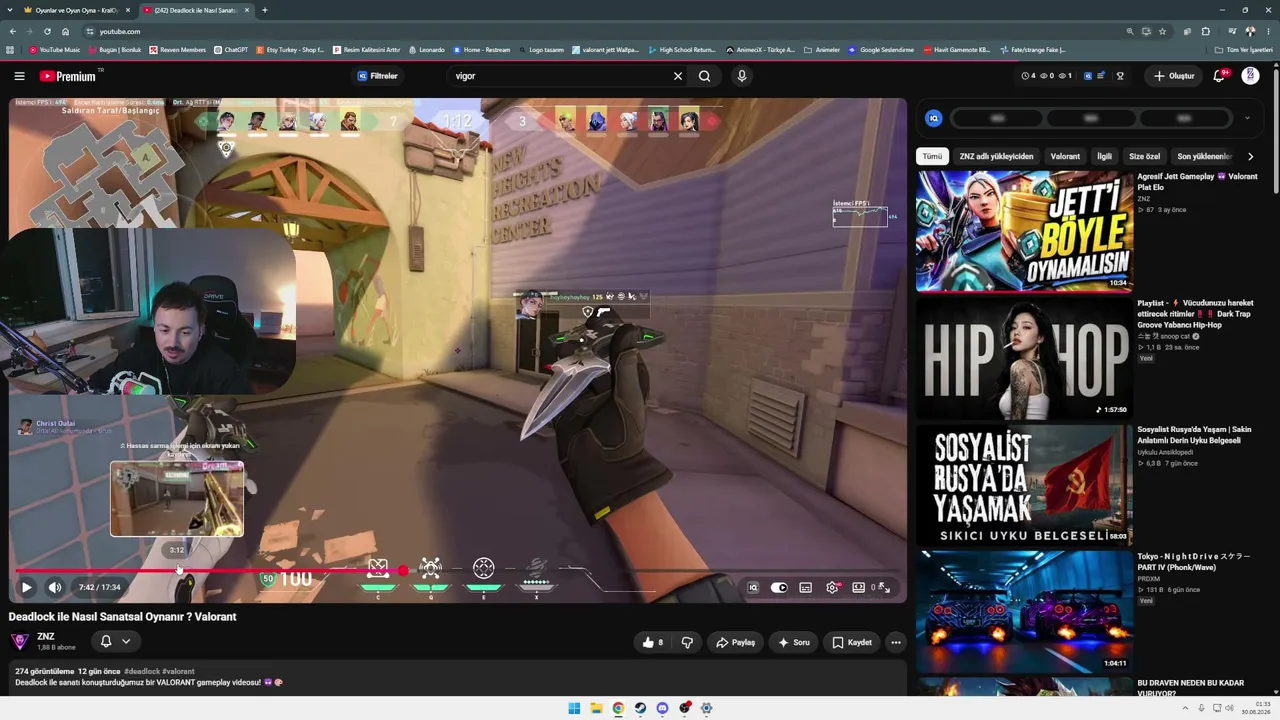Viewport: 1280px width, 720px height.
Task: Open the ZNZ channel name link
Action: (x=46, y=636)
